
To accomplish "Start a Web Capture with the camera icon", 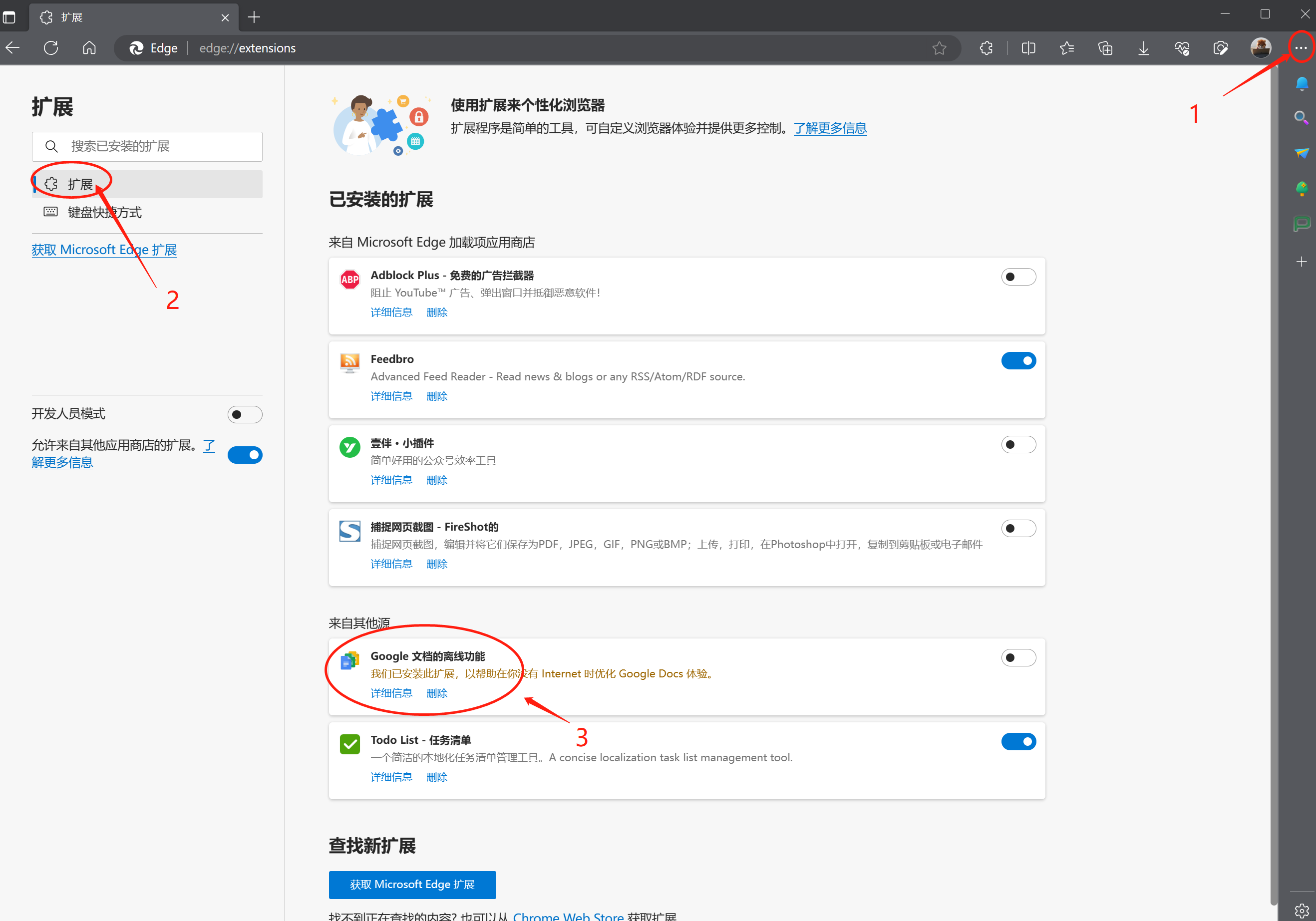I will (x=1221, y=48).
